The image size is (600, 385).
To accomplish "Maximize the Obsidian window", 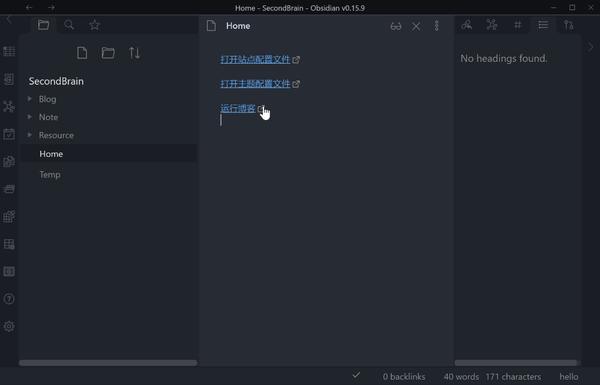I will (572, 8).
